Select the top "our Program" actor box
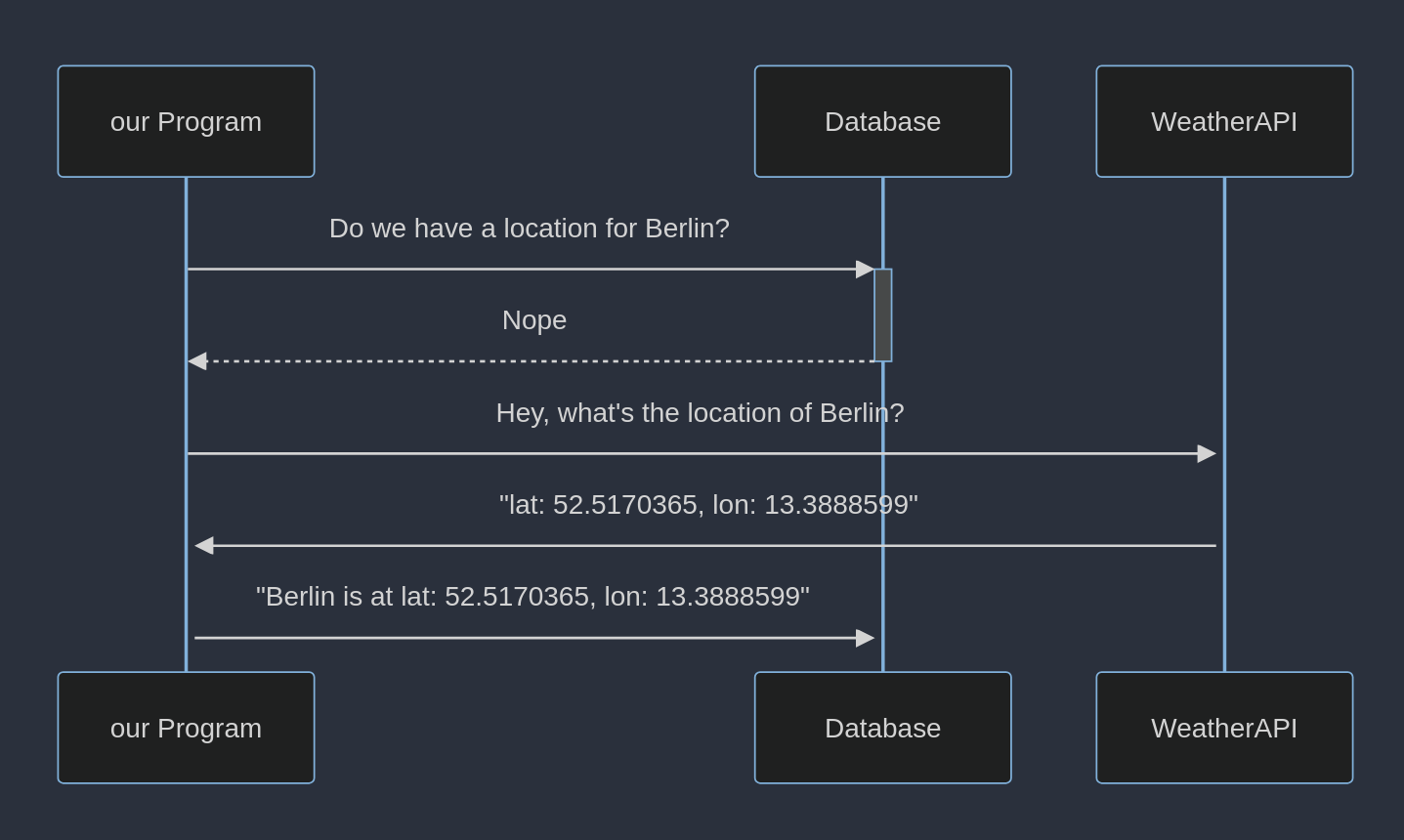The image size is (1404, 840). coord(186,121)
